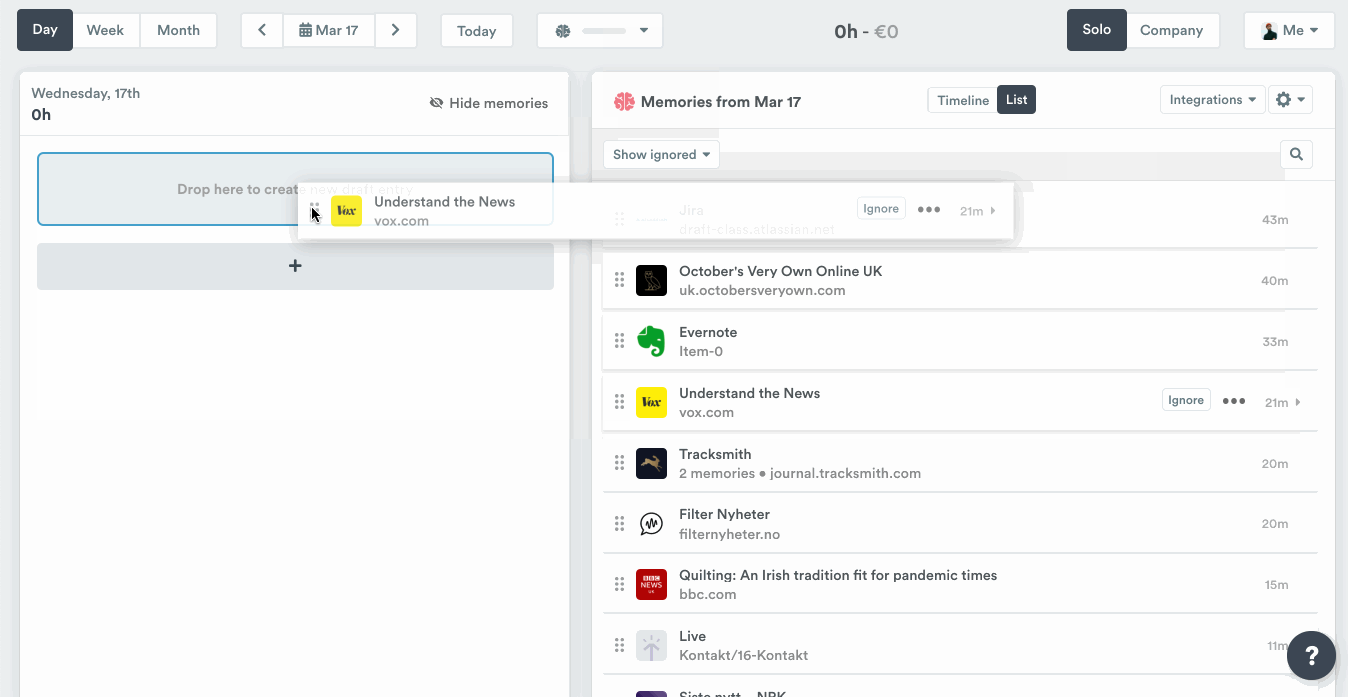Grab drag handle of October's Very Own row

click(619, 280)
